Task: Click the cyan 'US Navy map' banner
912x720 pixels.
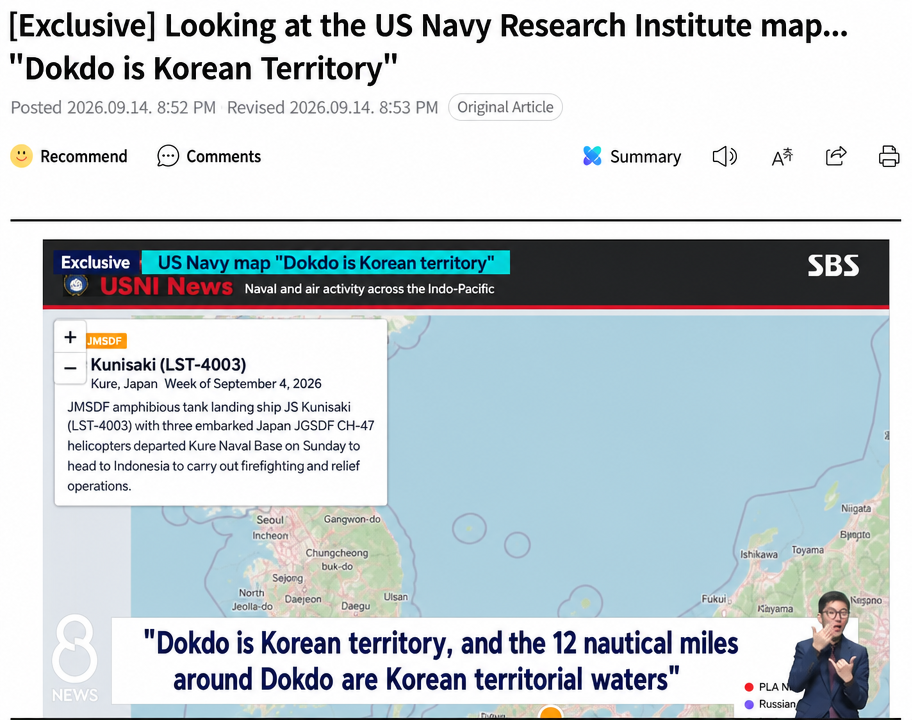Action: click(326, 262)
